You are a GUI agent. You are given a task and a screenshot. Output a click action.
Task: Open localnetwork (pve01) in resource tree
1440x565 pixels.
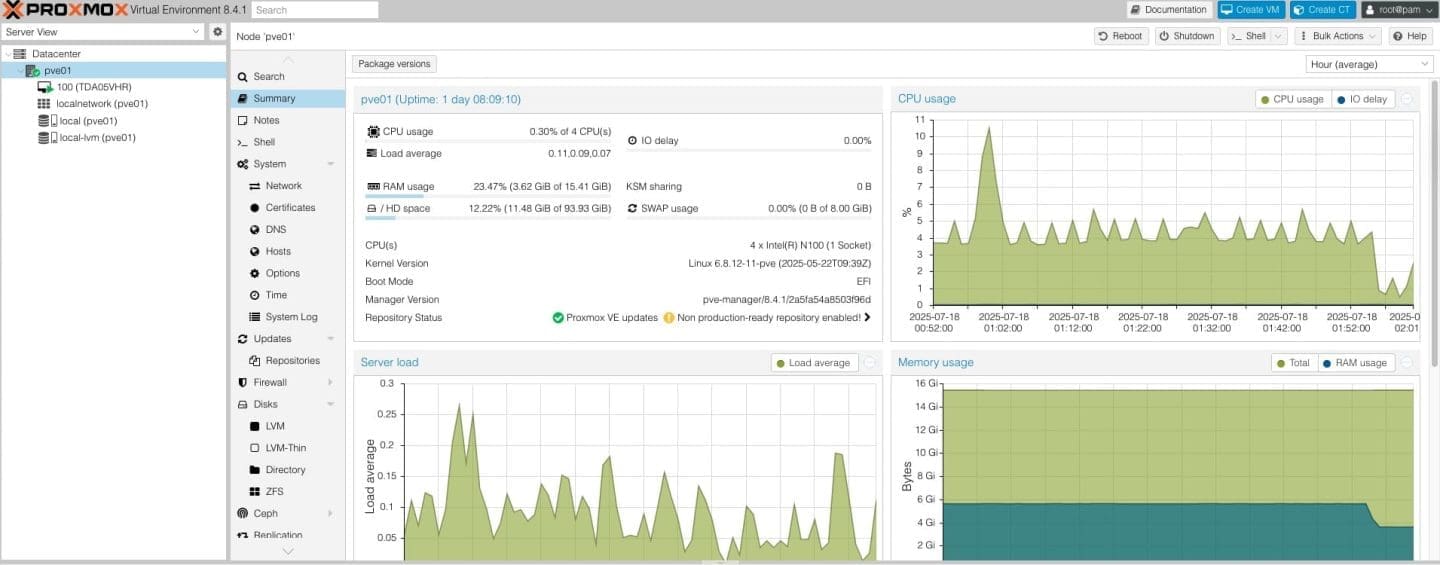tap(101, 104)
